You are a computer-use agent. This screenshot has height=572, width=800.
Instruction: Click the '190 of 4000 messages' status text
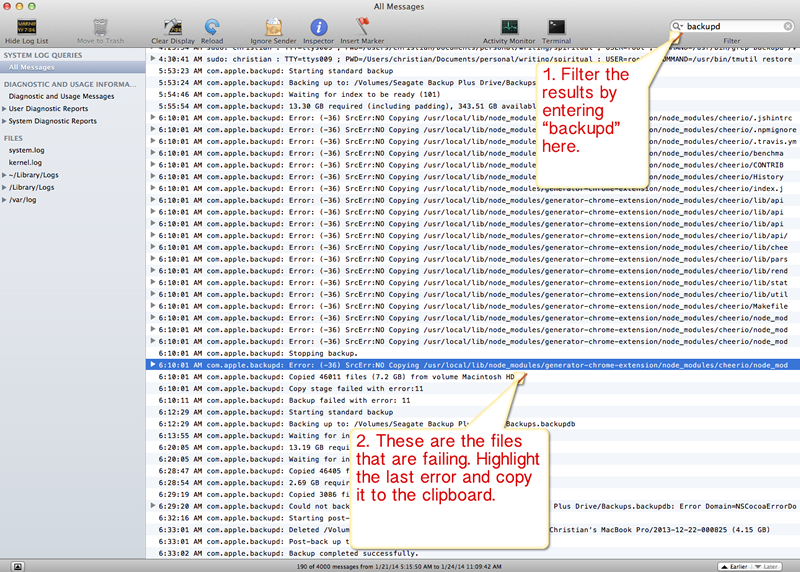399,566
